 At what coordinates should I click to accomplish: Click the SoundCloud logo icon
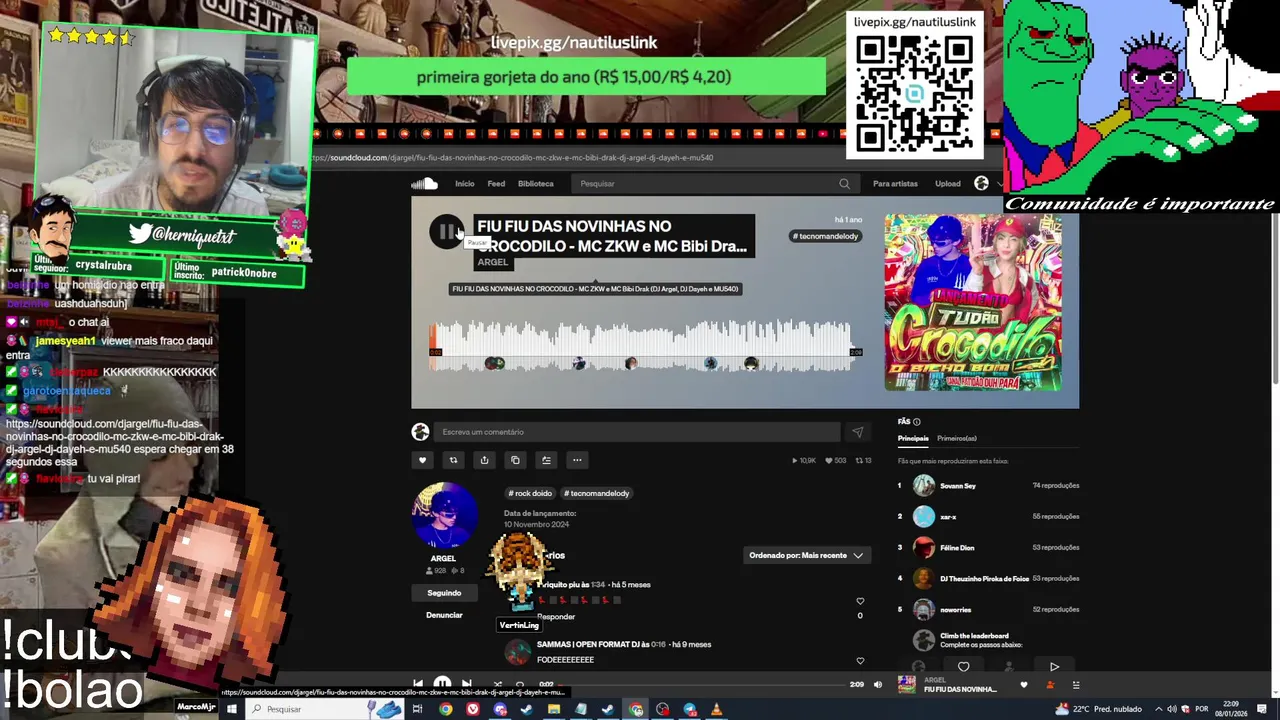coord(424,183)
